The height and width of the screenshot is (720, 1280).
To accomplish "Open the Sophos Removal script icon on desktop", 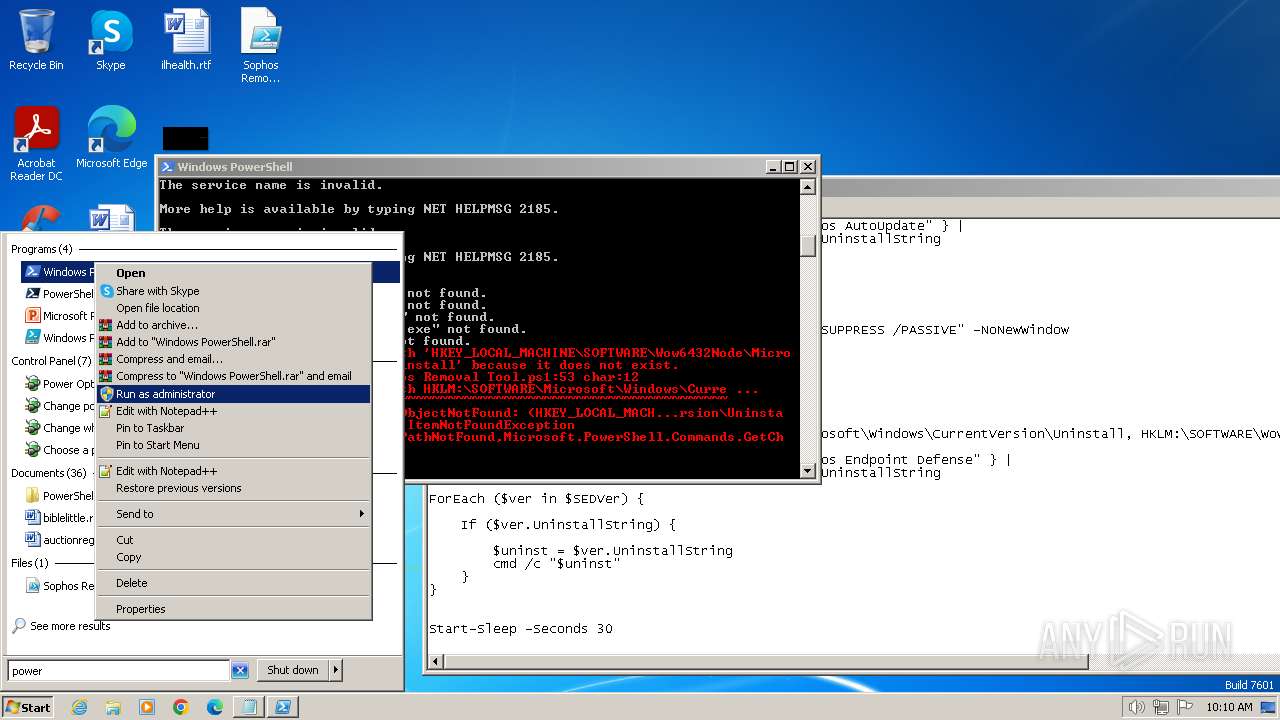I will click(260, 46).
